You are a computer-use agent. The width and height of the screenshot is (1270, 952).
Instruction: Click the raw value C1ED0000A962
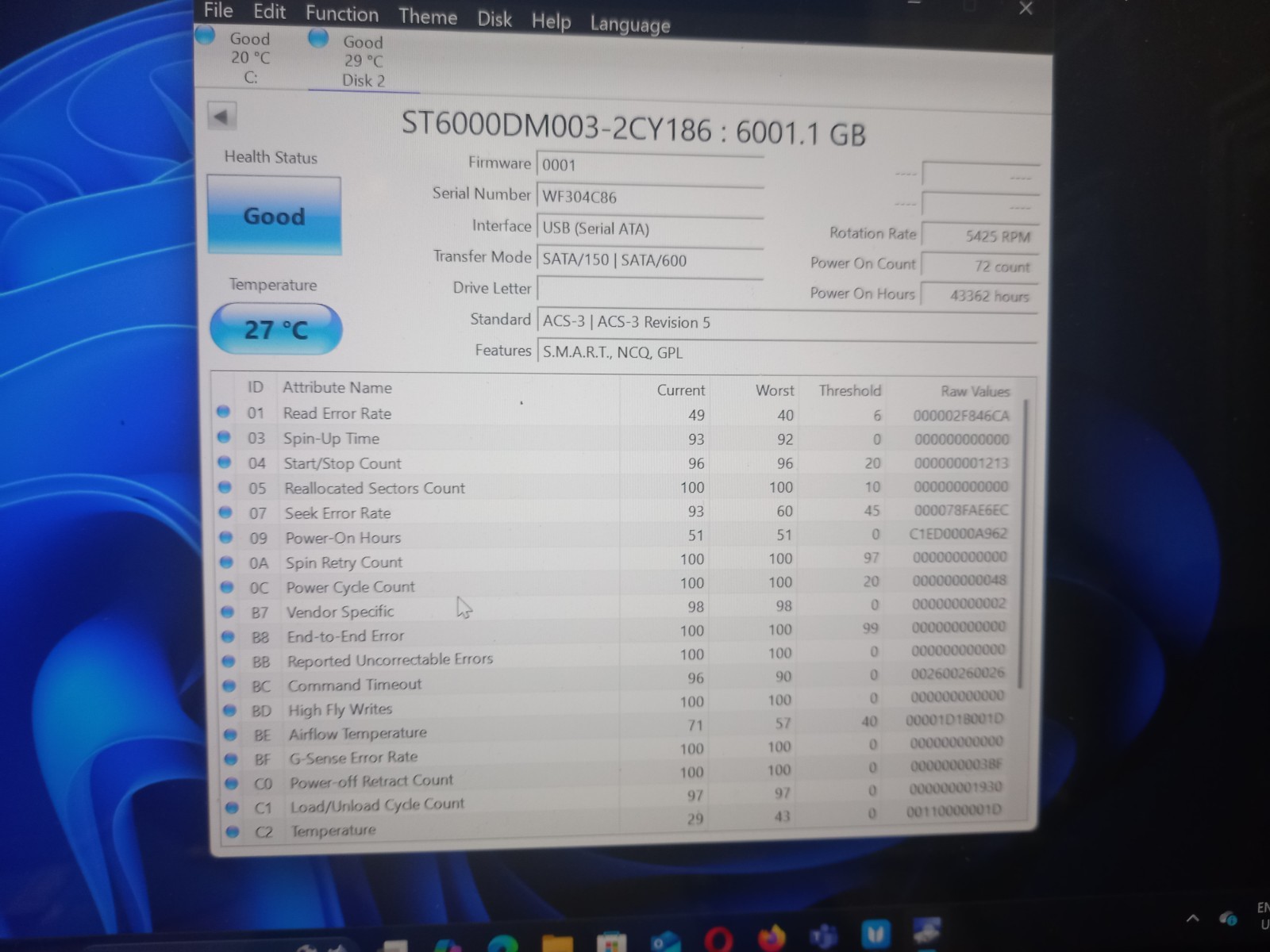(x=958, y=533)
